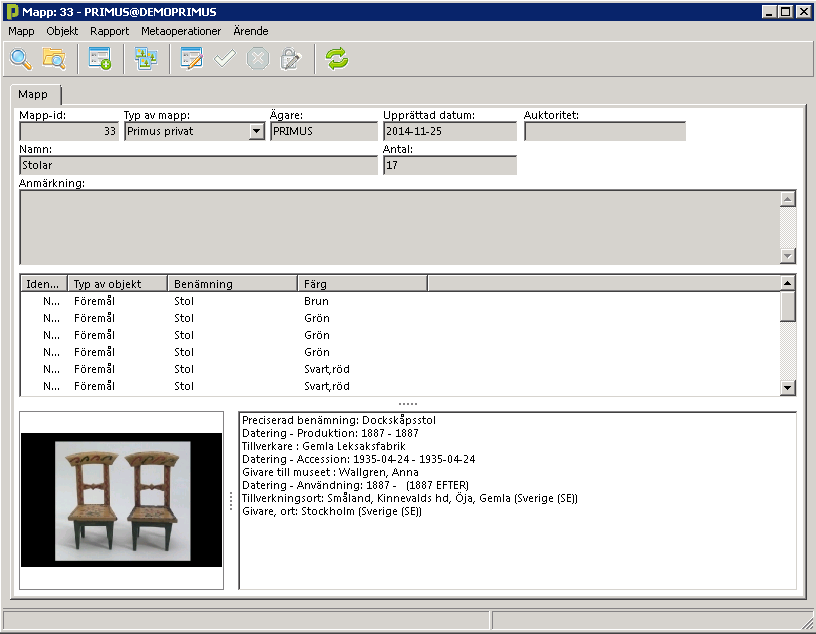Click the Givare, ort: Stockholm line
816x634 pixels.
pyautogui.click(x=332, y=512)
